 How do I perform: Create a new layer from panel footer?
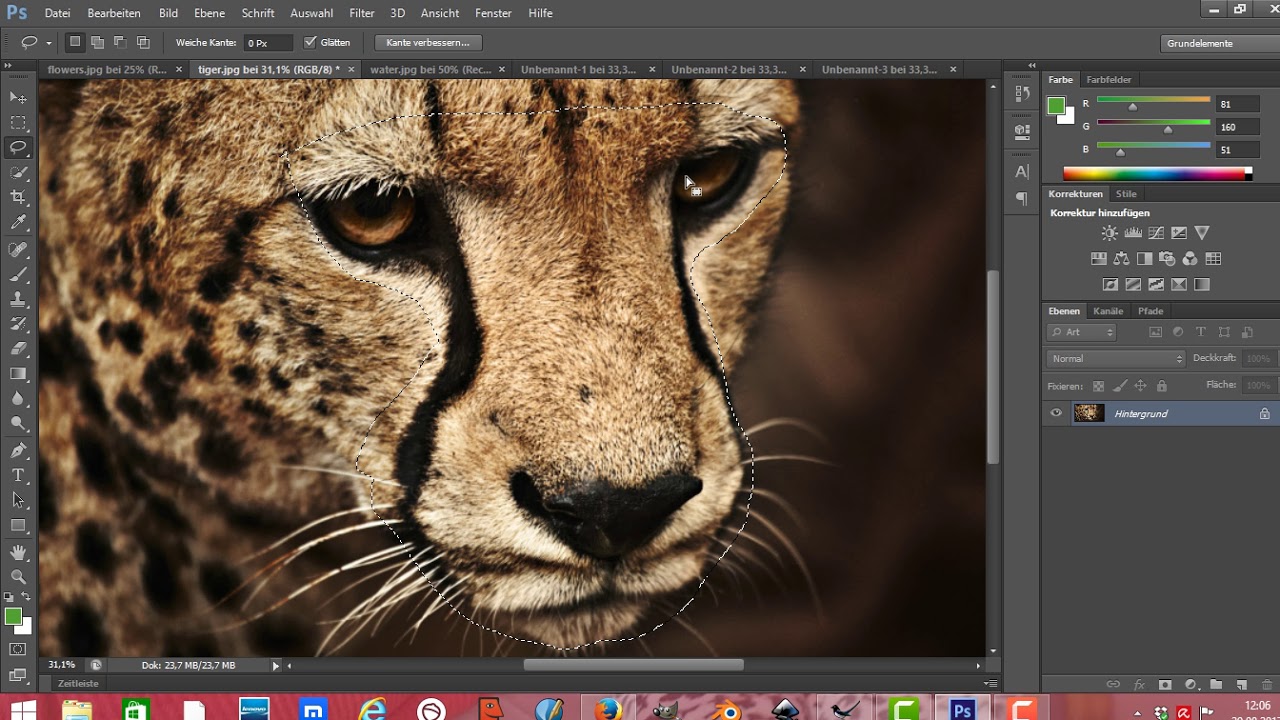pos(1241,685)
